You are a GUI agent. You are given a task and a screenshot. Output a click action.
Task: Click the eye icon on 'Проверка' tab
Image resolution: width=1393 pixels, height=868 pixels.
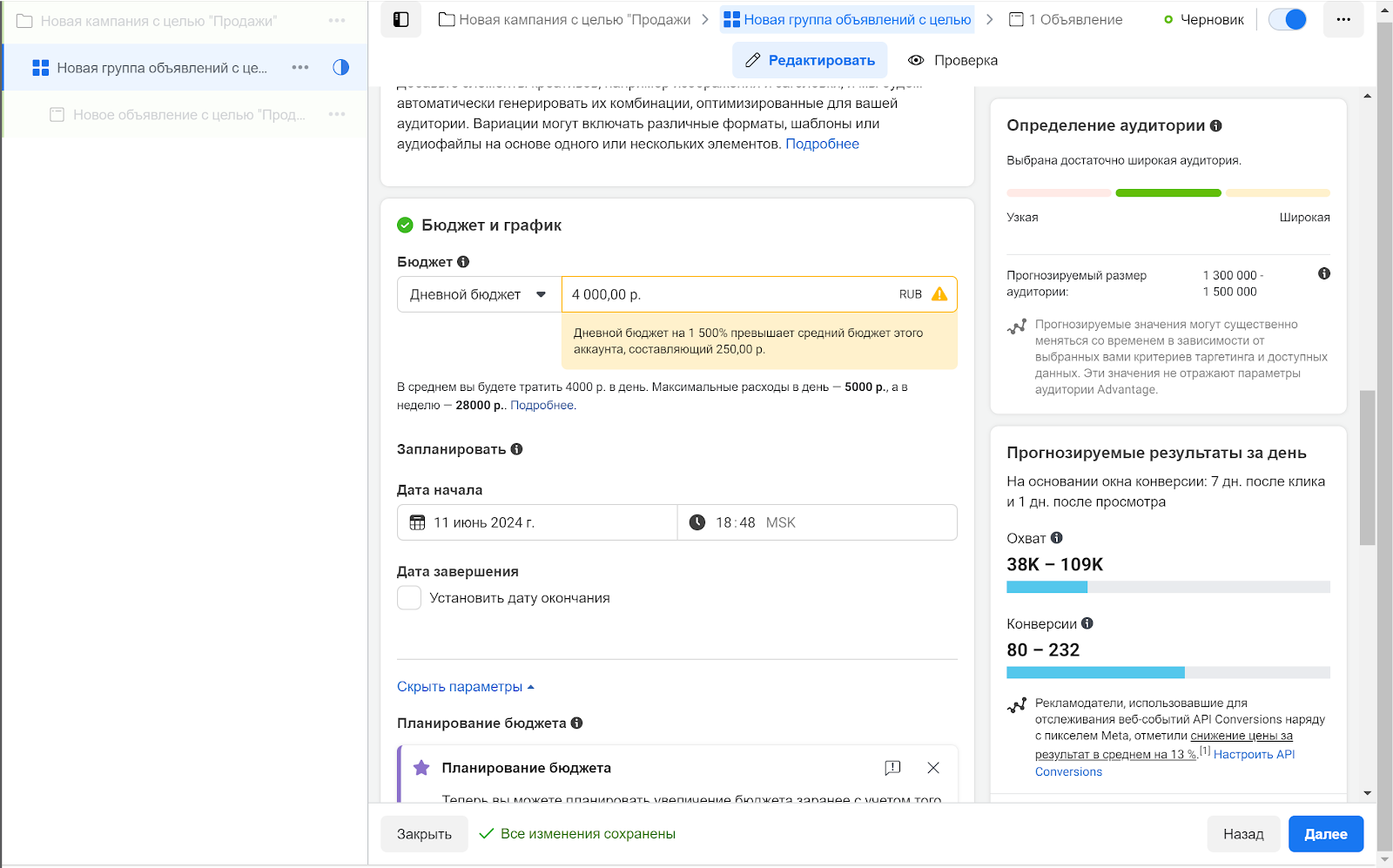pyautogui.click(x=916, y=60)
